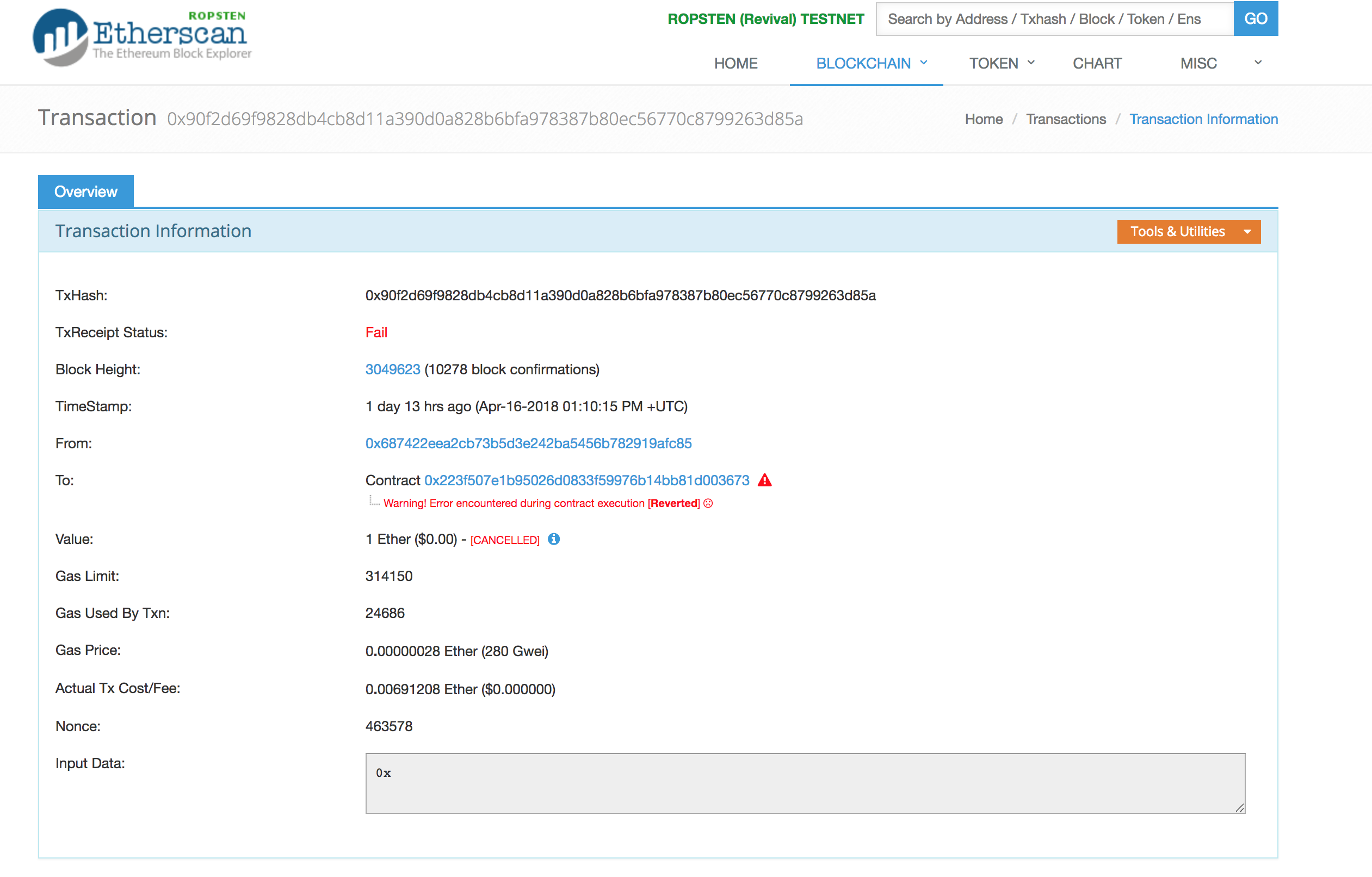Focus the address/txhash search field

coord(1054,19)
